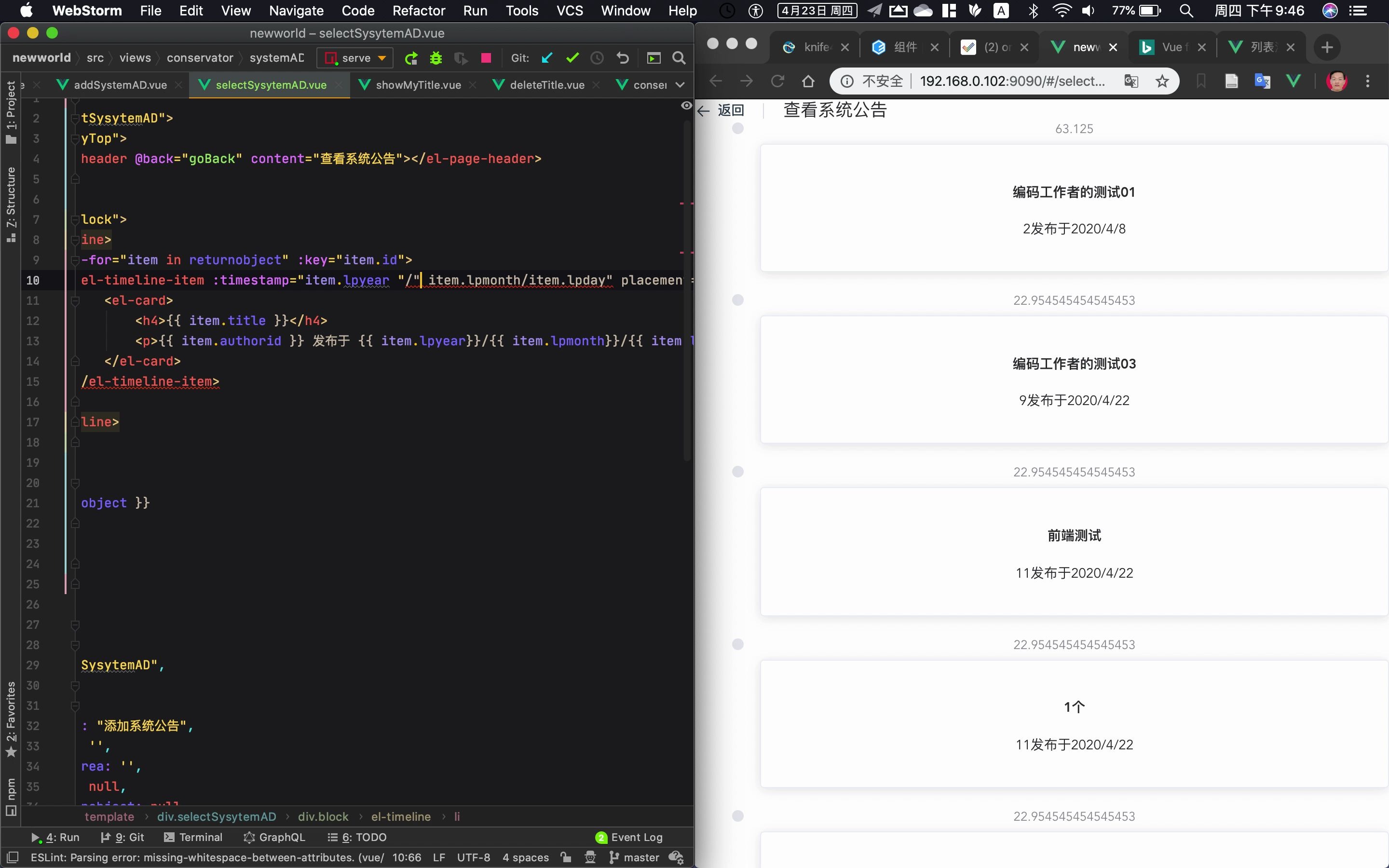This screenshot has width=1389, height=868.
Task: Open the Terminal tool window
Action: click(200, 837)
